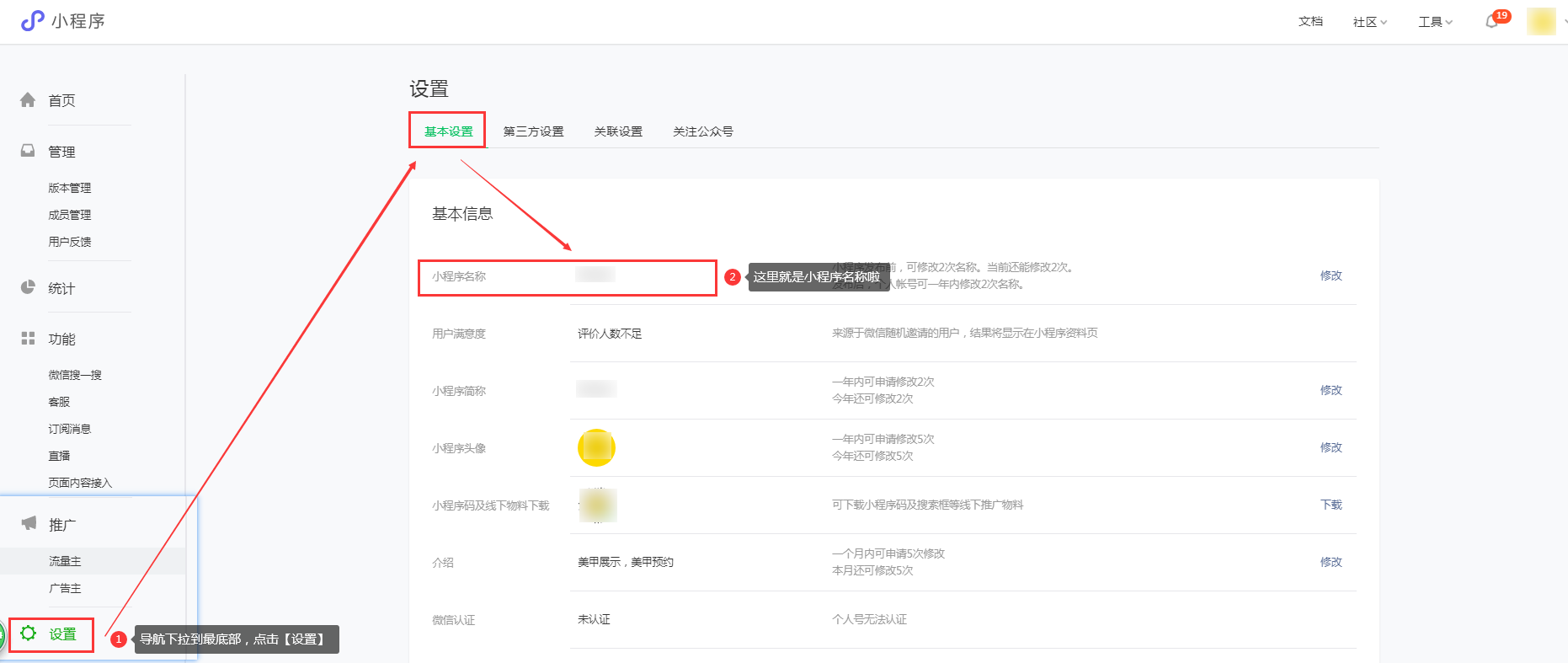Click the 用户满意度 label
1568x663 pixels.
pyautogui.click(x=459, y=334)
